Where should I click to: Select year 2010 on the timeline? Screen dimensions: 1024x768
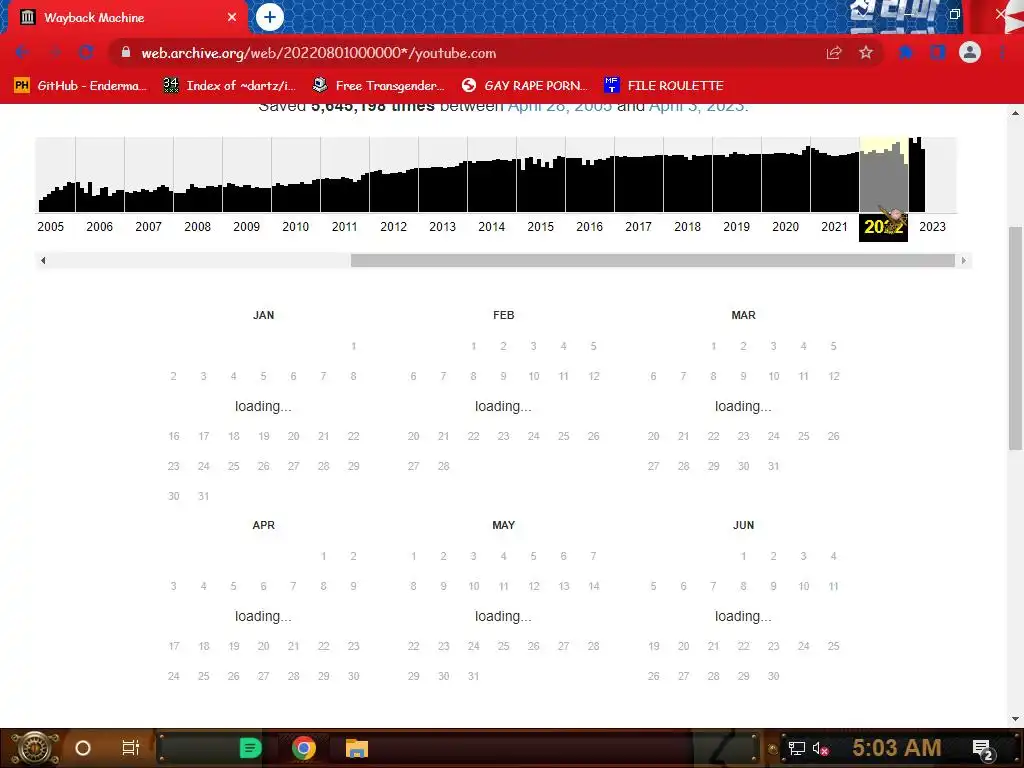(295, 227)
